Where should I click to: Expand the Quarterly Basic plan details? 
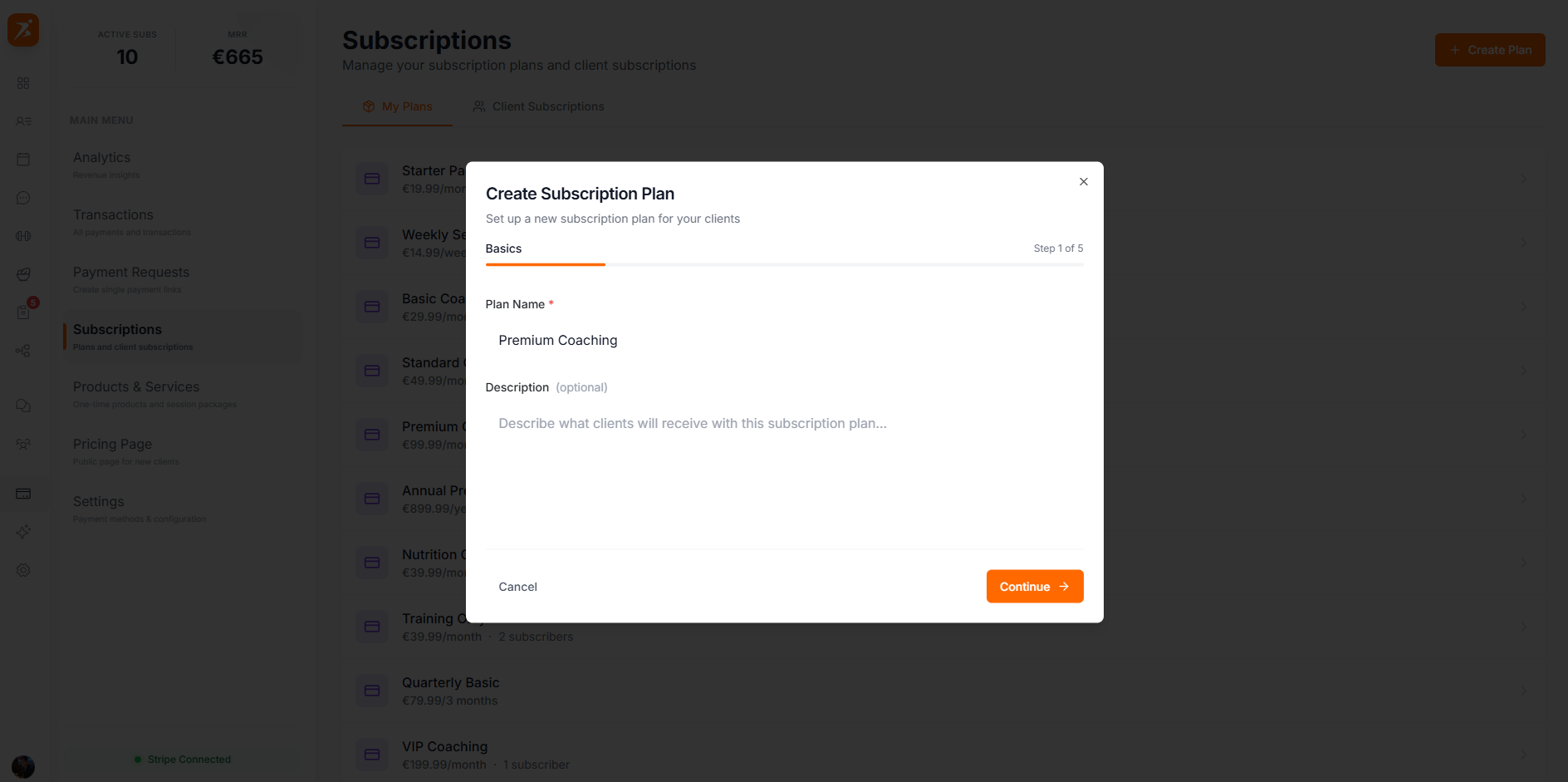pyautogui.click(x=1523, y=691)
